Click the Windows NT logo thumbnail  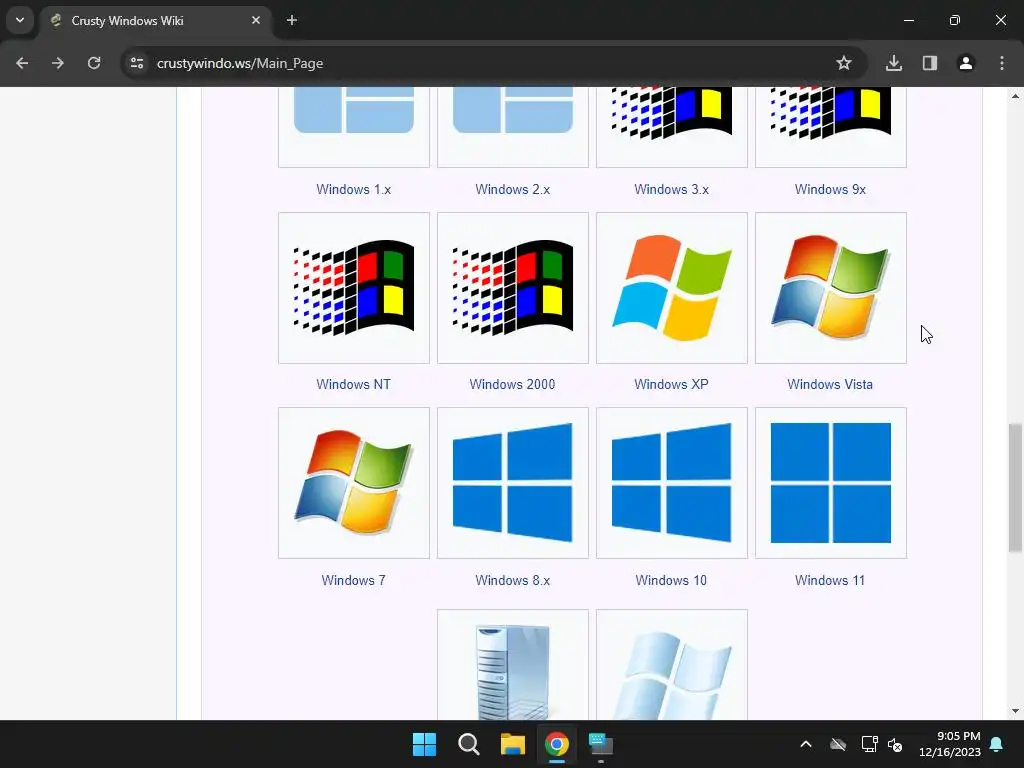(354, 288)
